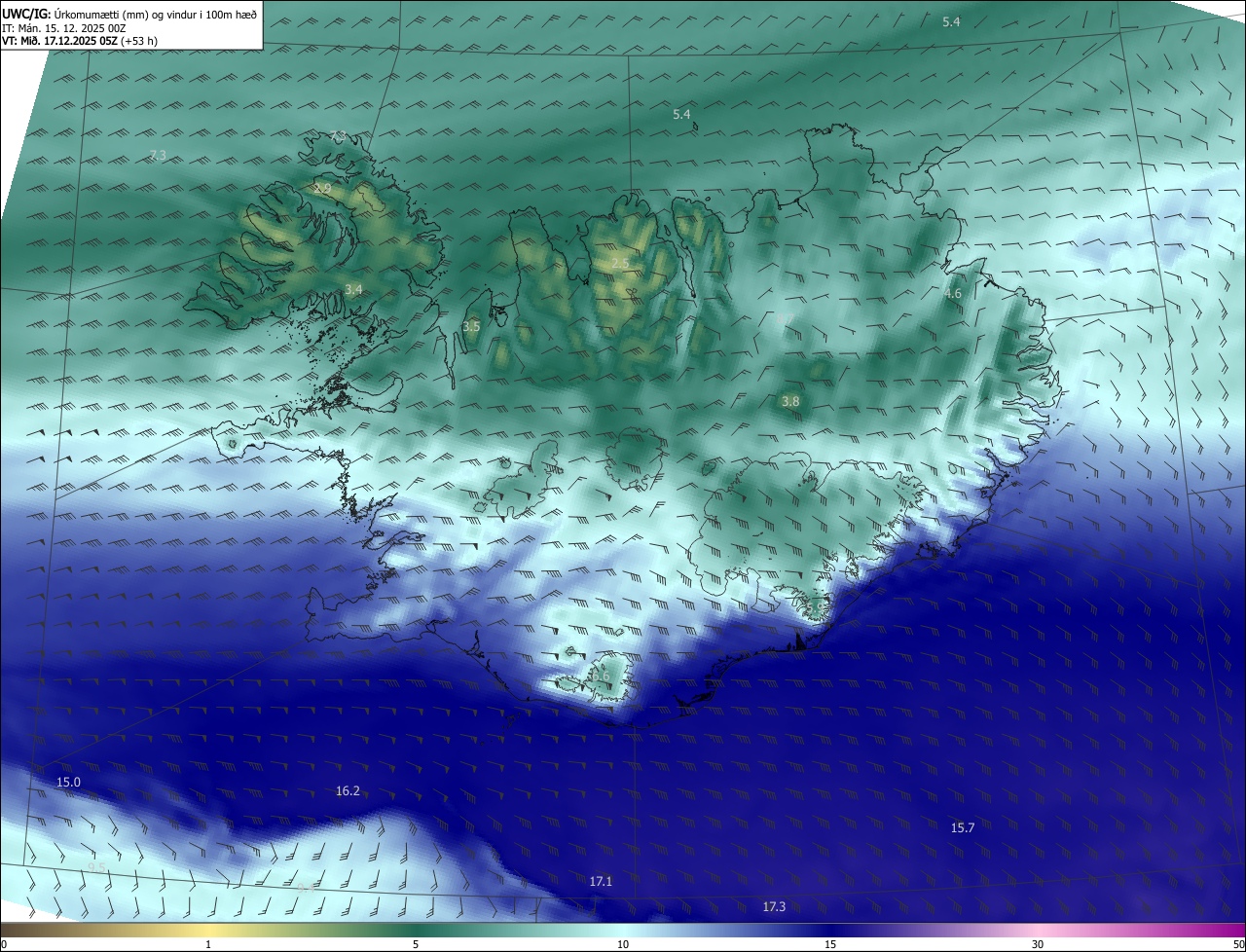
Task: Click the 2.5 value in north Iceland
Action: (x=620, y=264)
